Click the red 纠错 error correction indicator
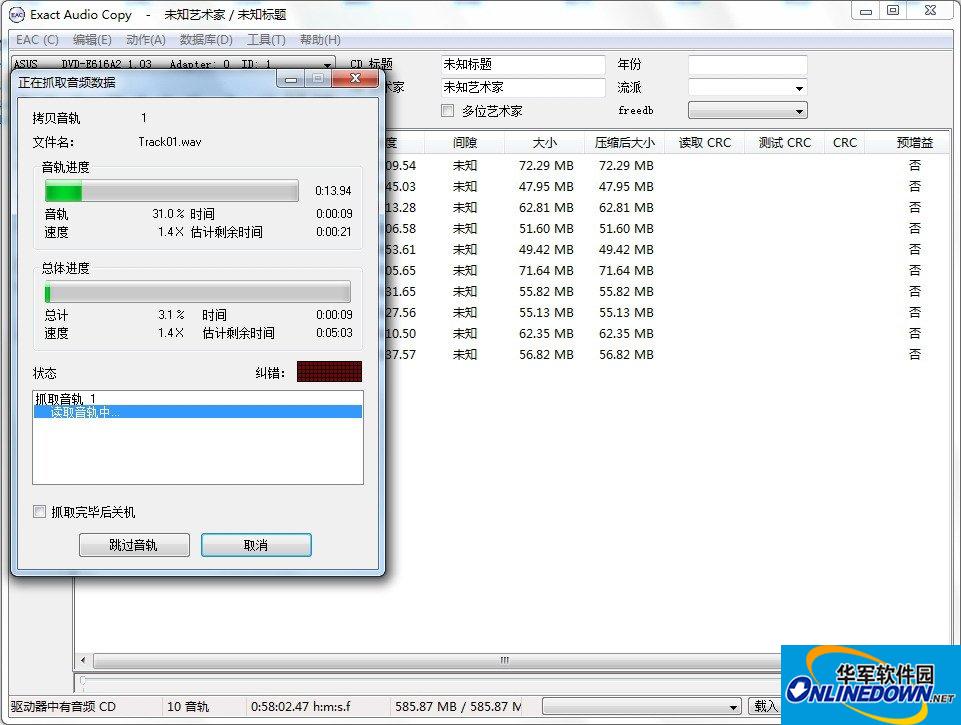 pyautogui.click(x=329, y=371)
